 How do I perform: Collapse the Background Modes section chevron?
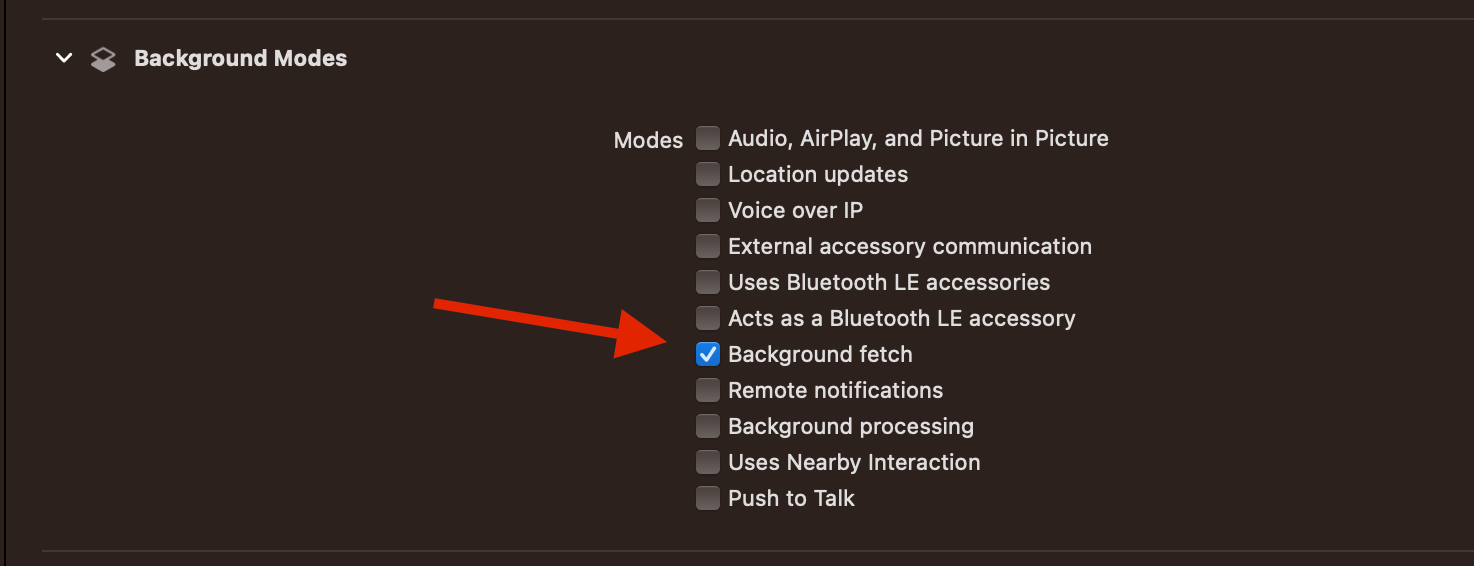click(x=64, y=58)
